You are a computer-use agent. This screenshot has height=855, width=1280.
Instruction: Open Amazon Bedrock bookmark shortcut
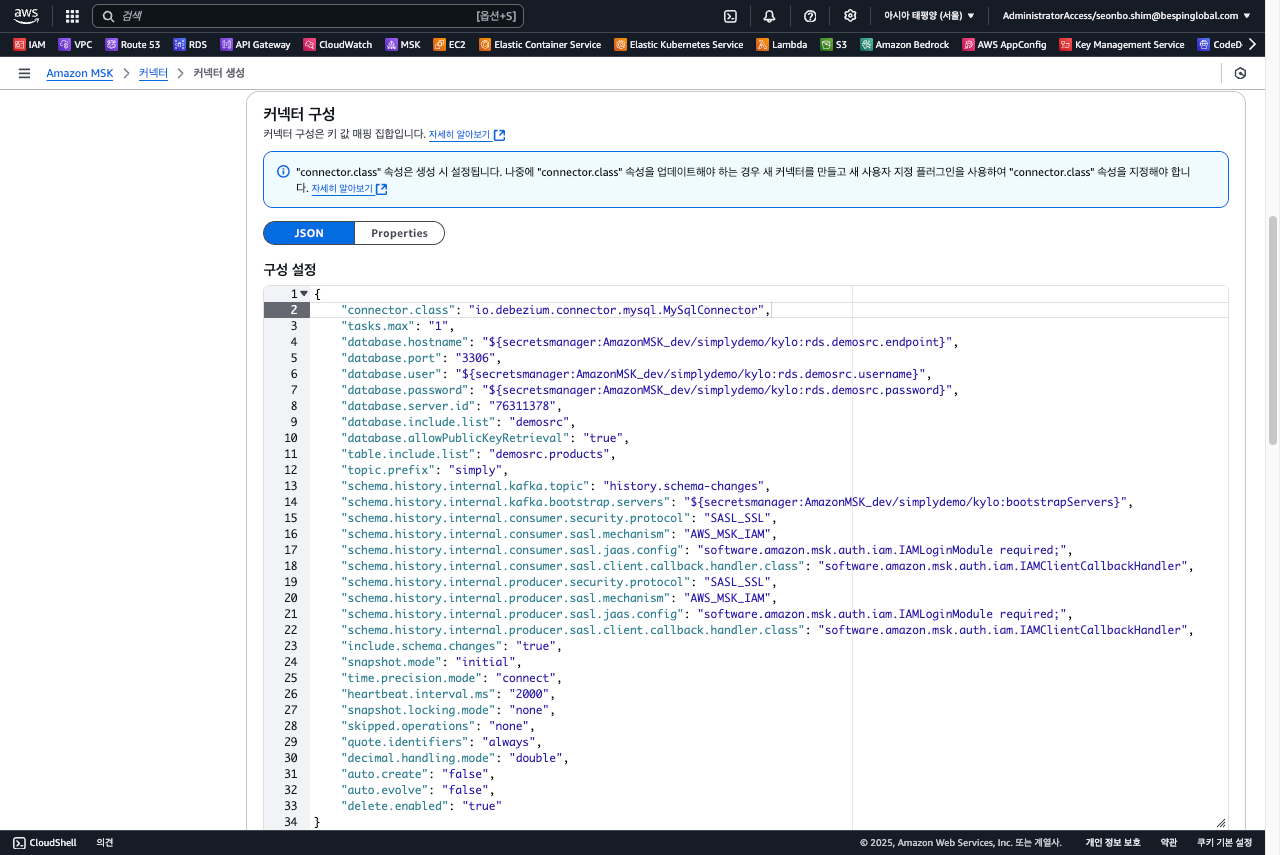(904, 44)
